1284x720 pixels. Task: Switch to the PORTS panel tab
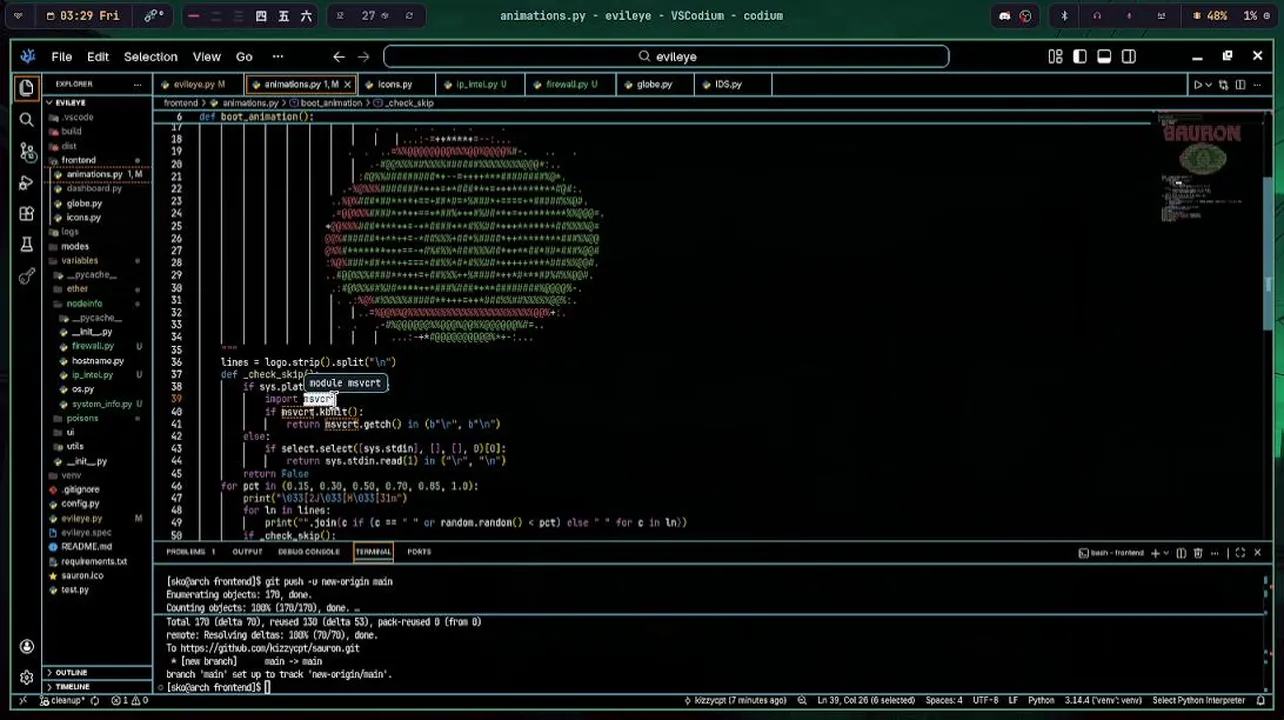click(419, 552)
